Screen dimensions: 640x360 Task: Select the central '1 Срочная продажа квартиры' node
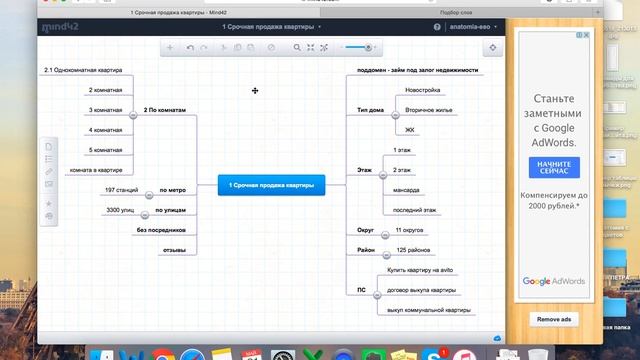coord(271,185)
